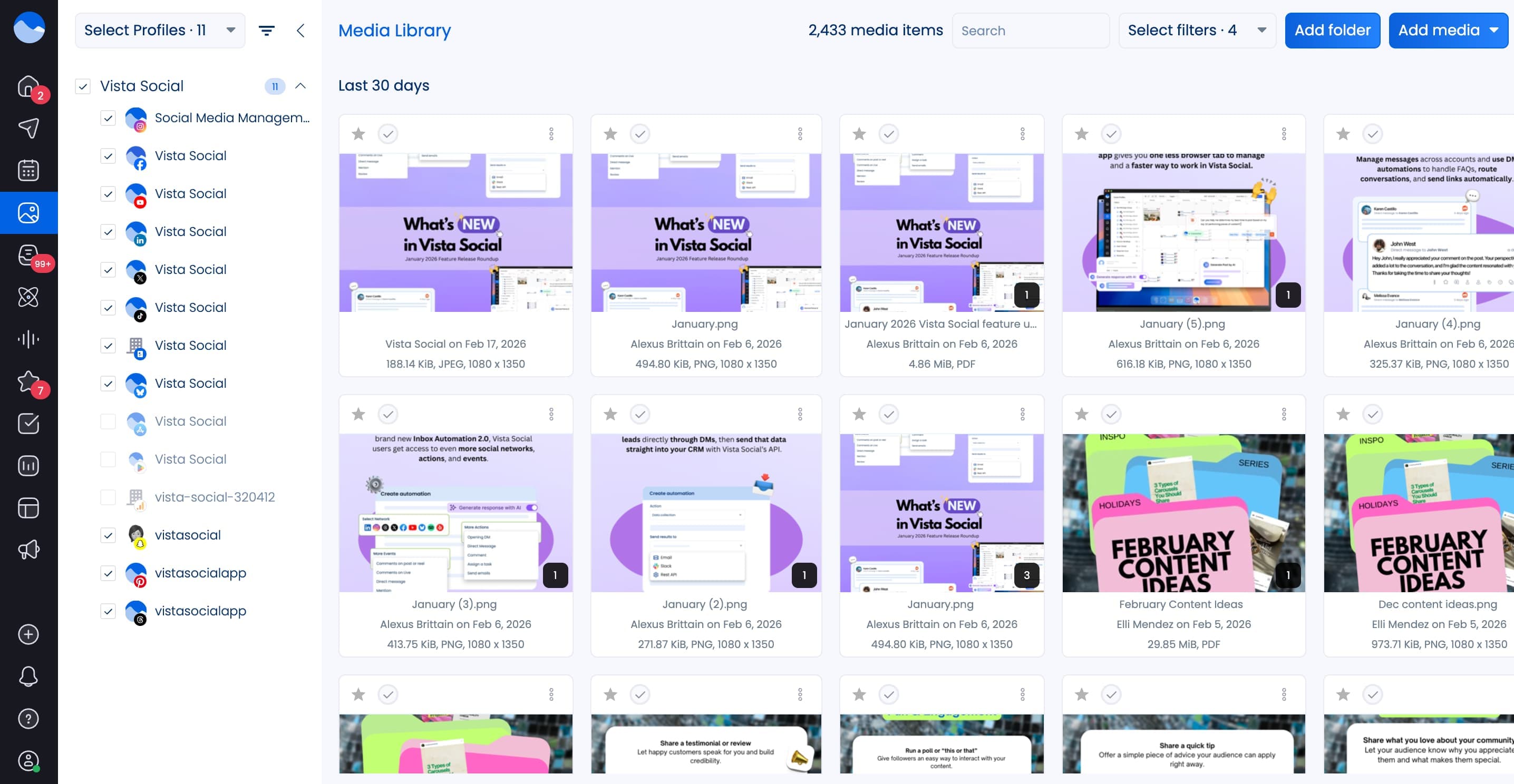Open the Reports analytics icon
Image resolution: width=1514 pixels, height=784 pixels.
28,466
